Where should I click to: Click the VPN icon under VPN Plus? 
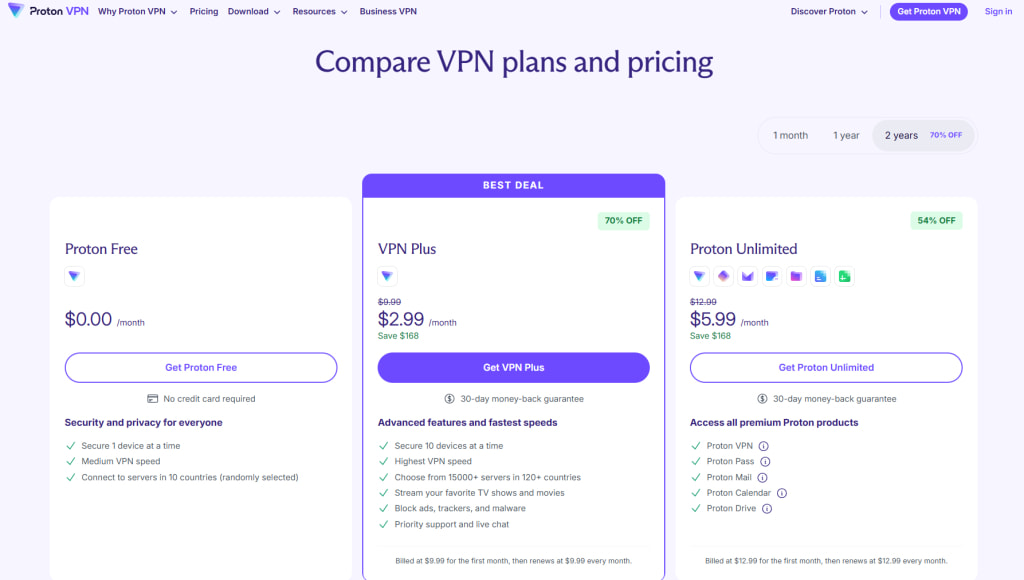tap(387, 276)
